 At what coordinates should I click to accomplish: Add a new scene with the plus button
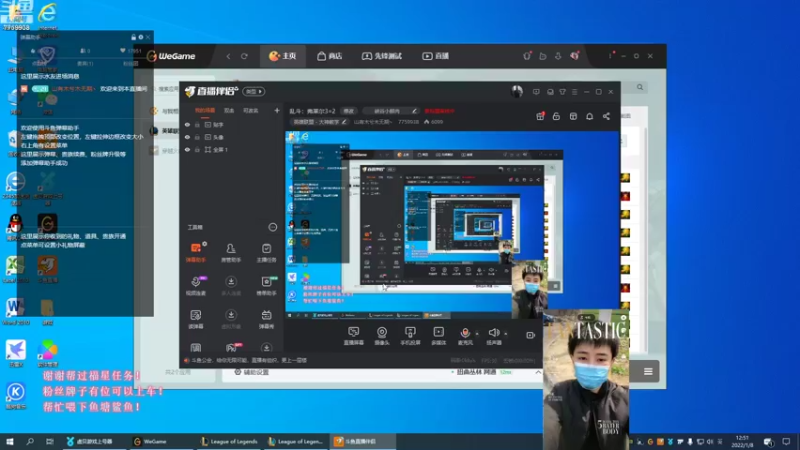coord(277,110)
